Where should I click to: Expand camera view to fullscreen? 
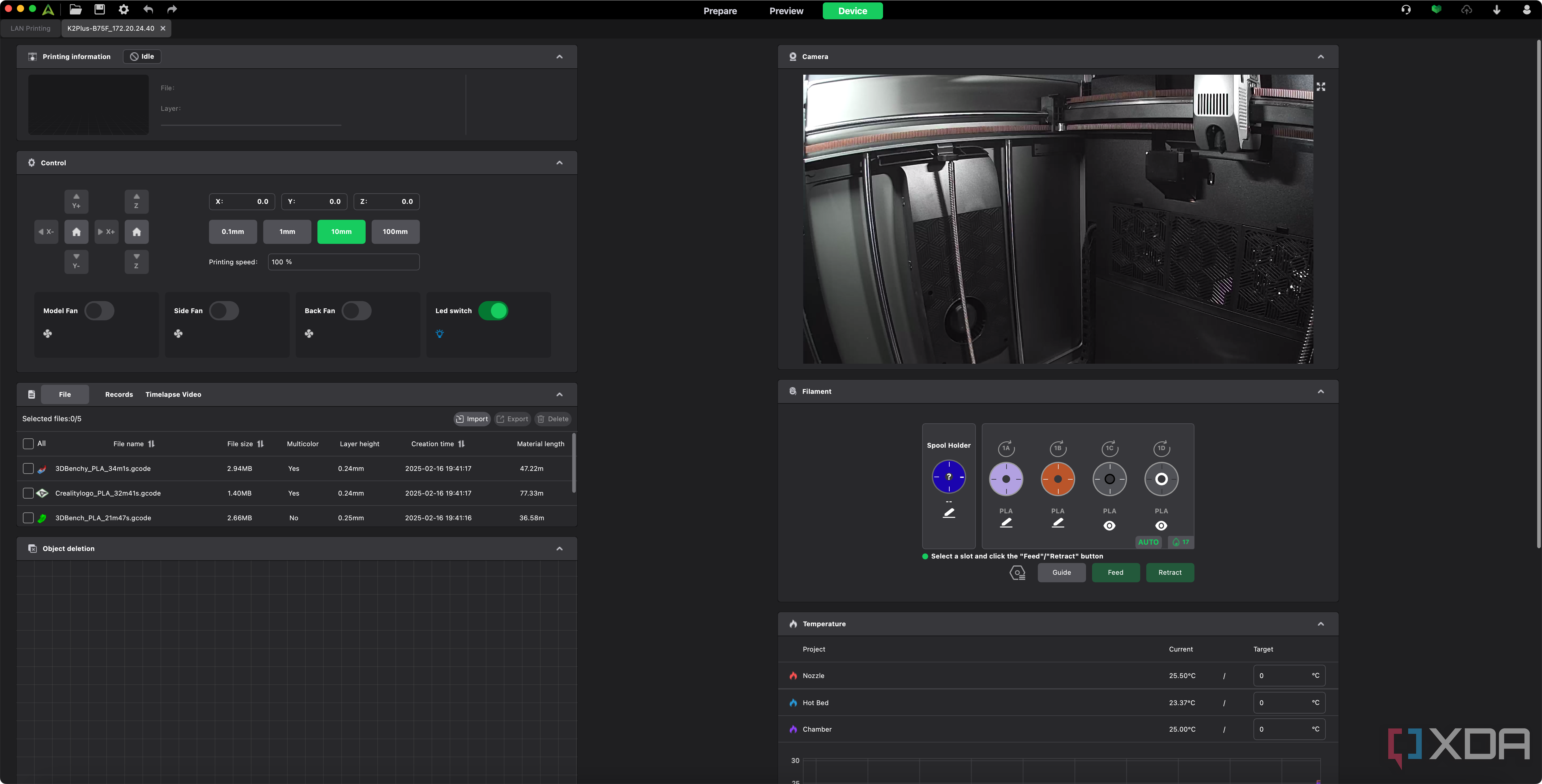(1321, 87)
